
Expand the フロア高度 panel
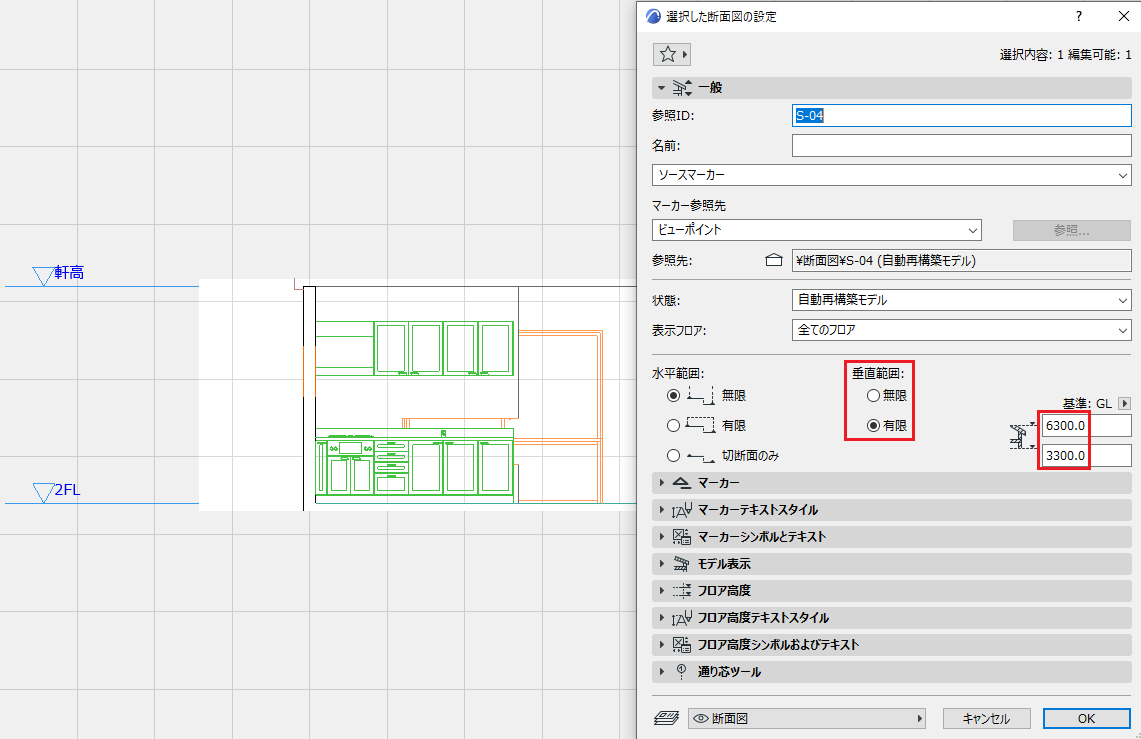[661, 591]
